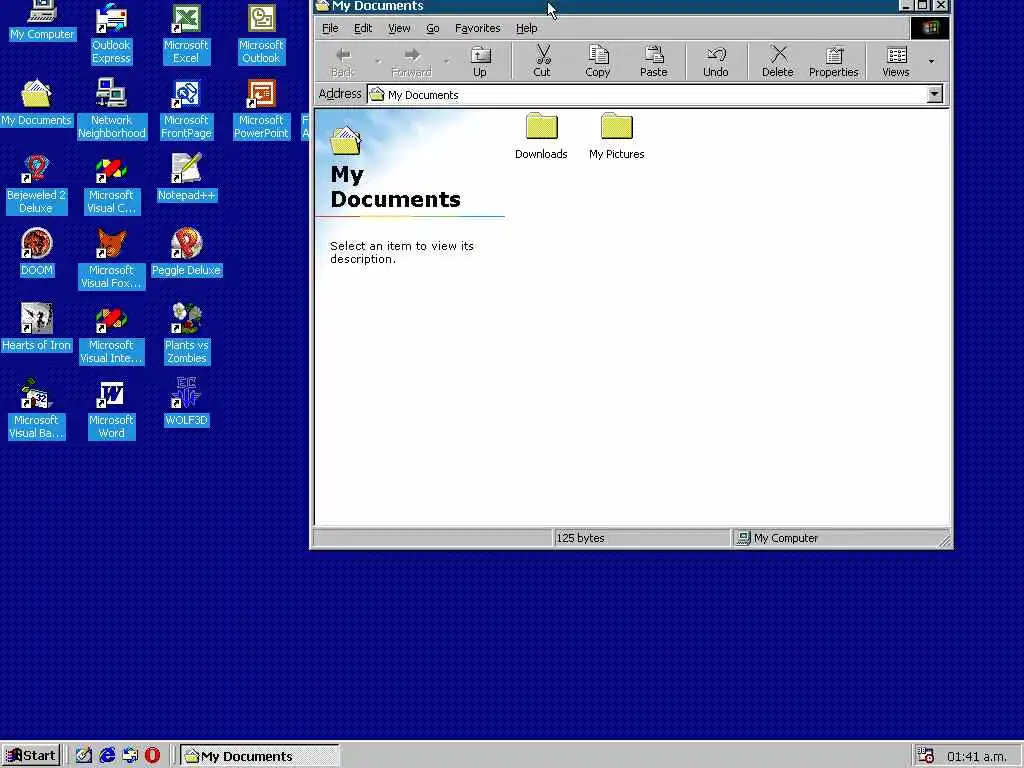Select the My Documents desktop icon
Viewport: 1024px width, 768px height.
36,103
